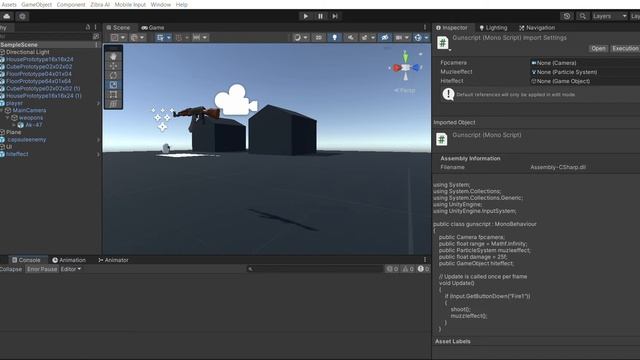Open the undo history icon

click(x=567, y=16)
